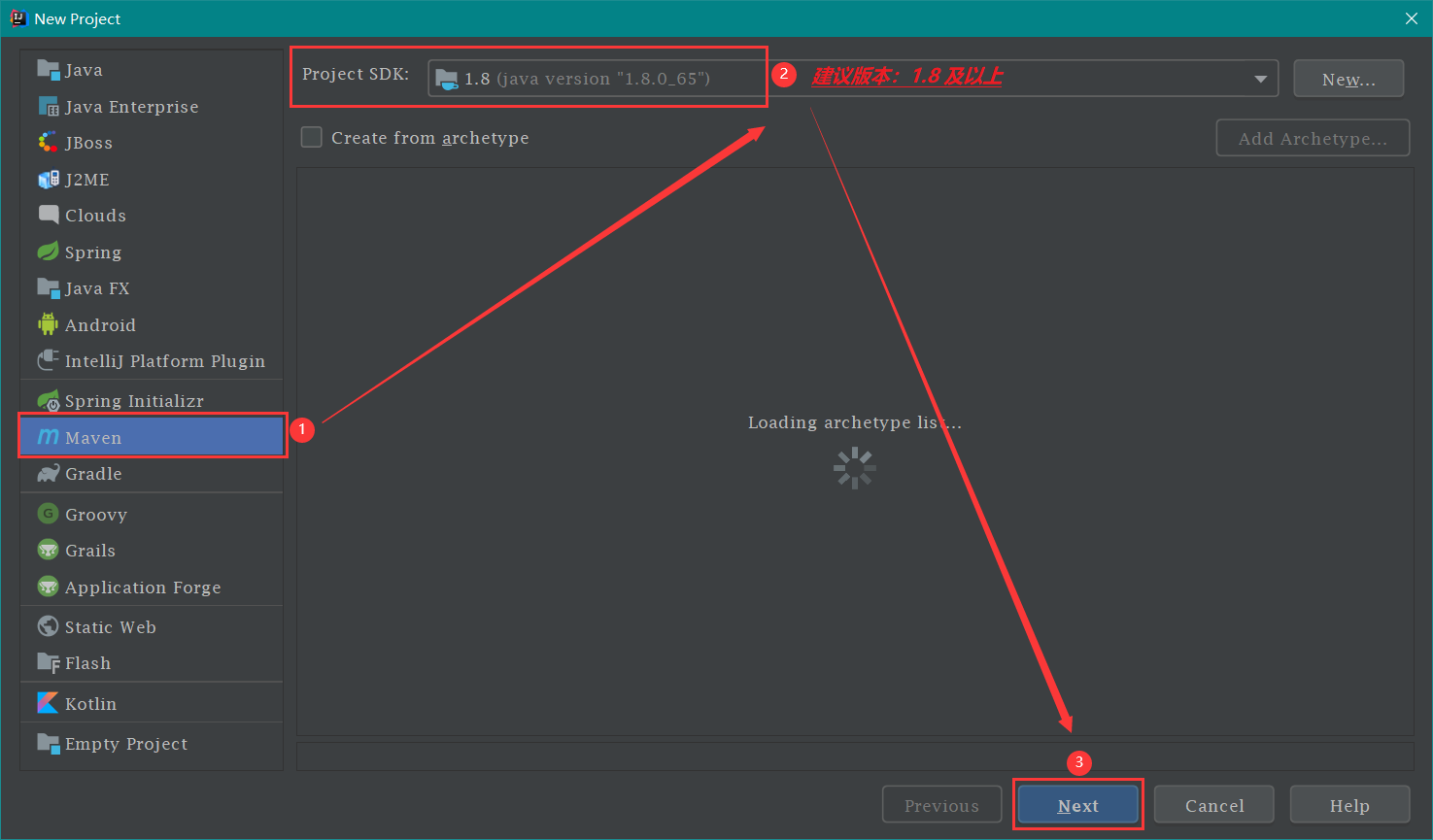
Task: Select the Gradle elephant icon
Action: click(x=48, y=474)
